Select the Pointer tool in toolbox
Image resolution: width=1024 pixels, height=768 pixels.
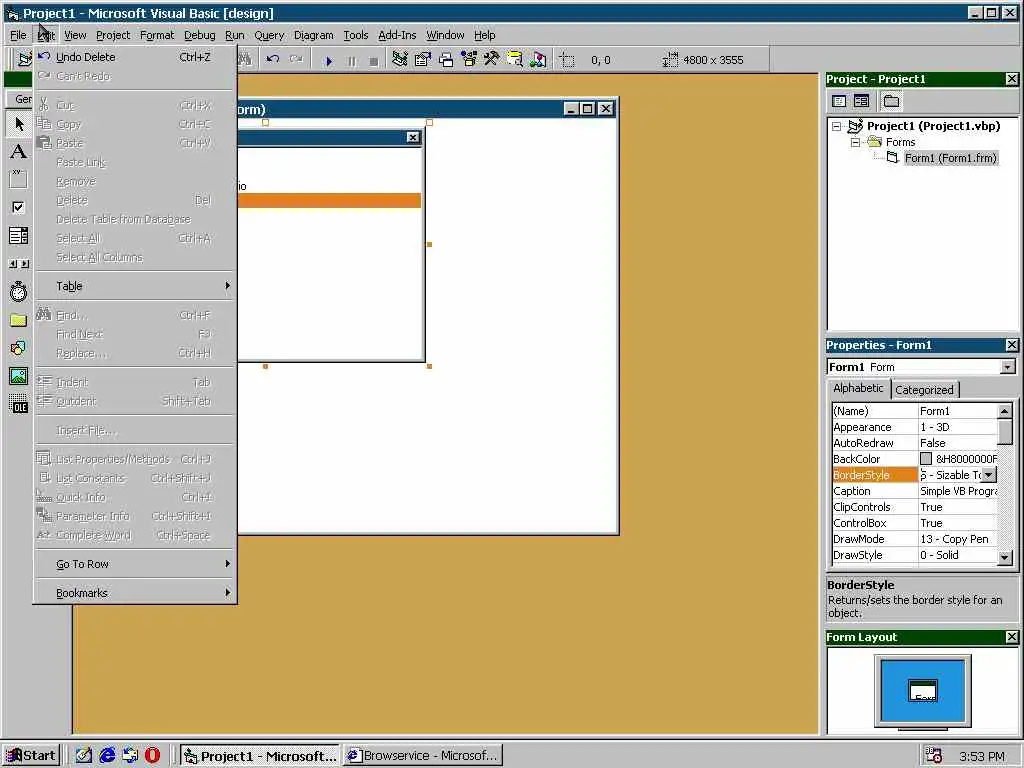click(18, 123)
